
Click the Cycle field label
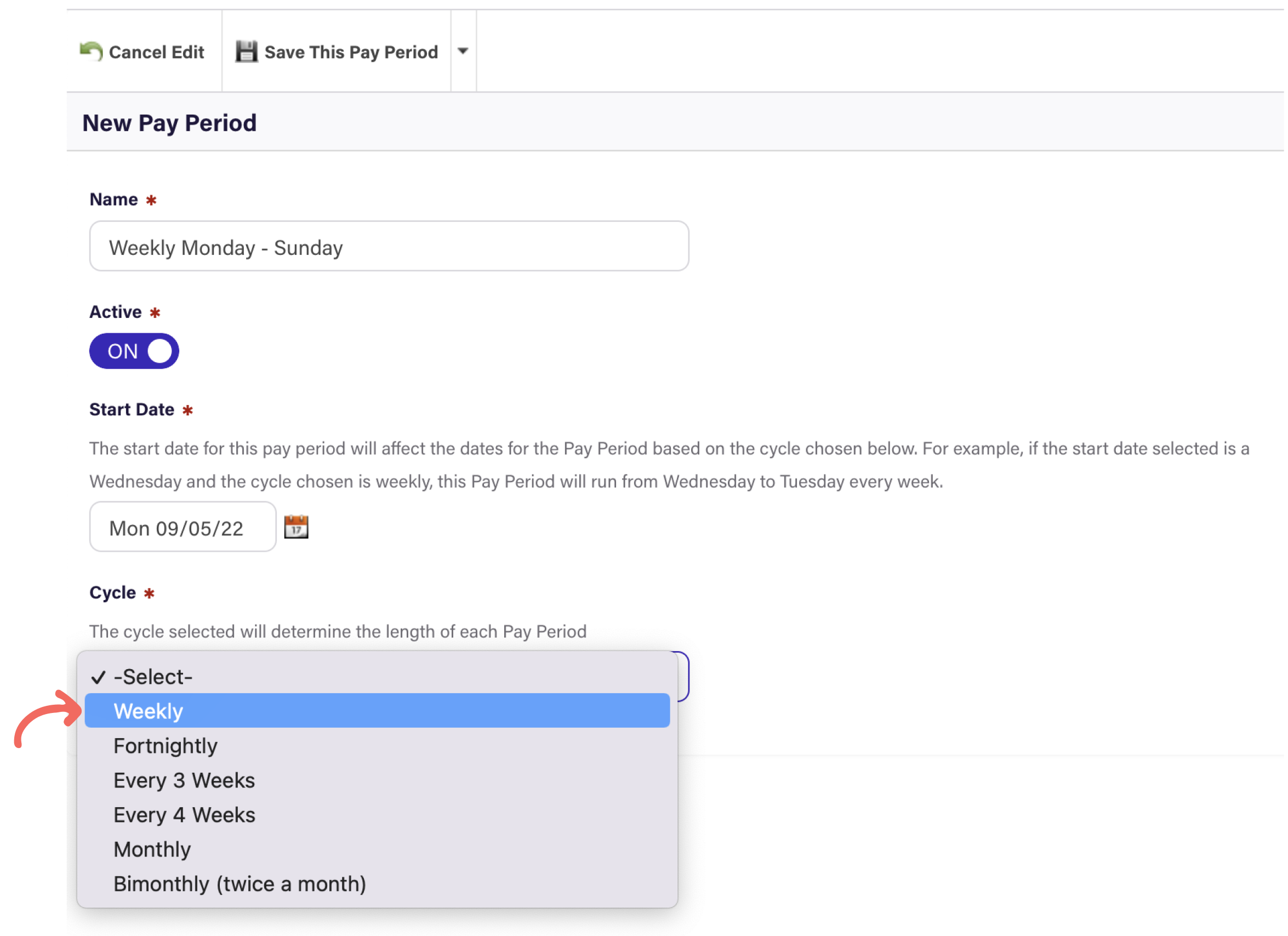click(x=113, y=593)
